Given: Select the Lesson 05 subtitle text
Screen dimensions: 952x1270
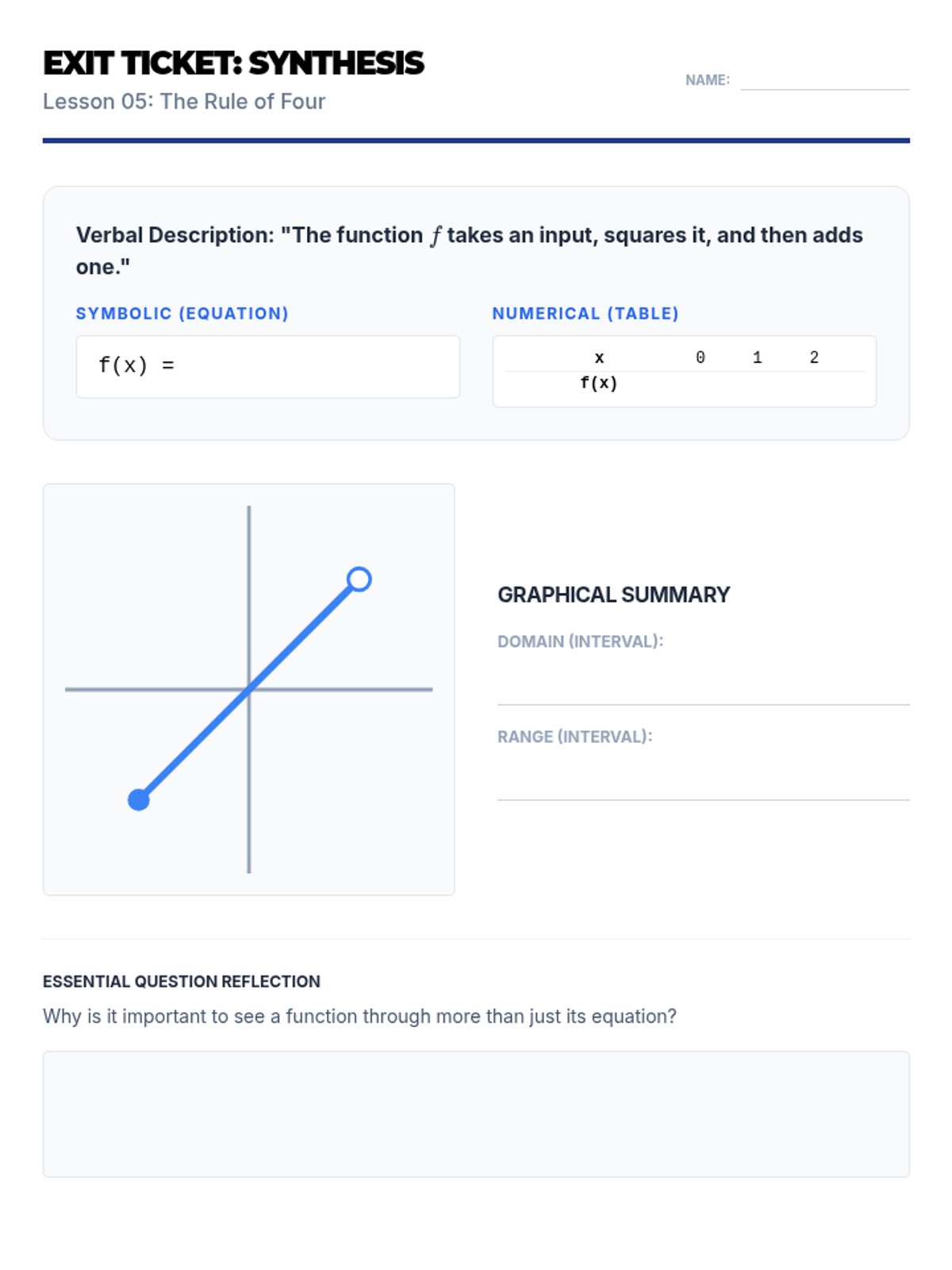Looking at the screenshot, I should click(x=184, y=102).
